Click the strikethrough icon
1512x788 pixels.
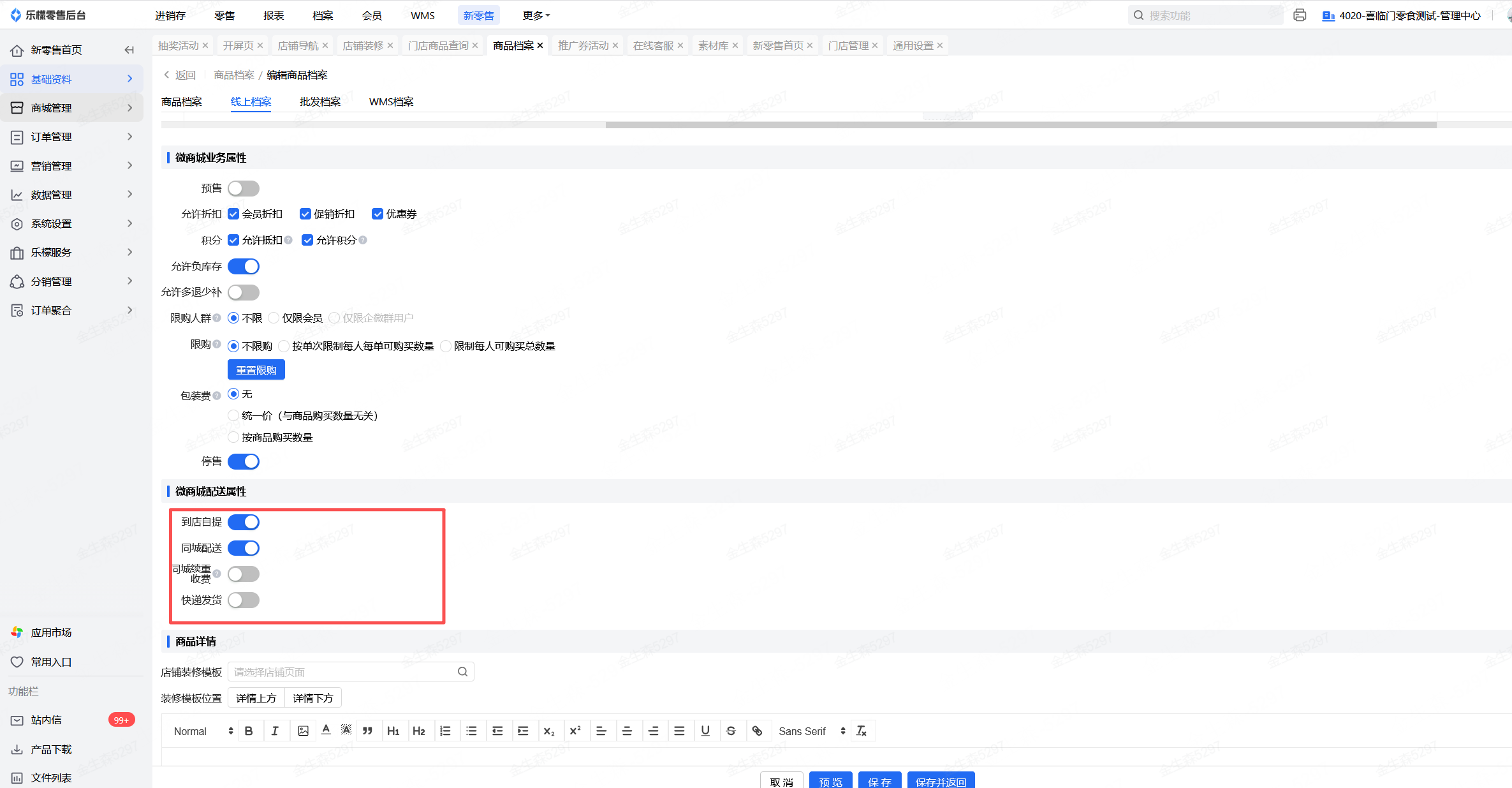tap(731, 731)
